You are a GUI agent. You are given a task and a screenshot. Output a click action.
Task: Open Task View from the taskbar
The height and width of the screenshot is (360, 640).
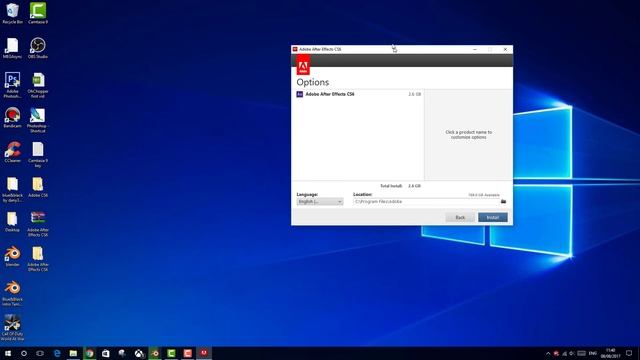click(x=40, y=353)
